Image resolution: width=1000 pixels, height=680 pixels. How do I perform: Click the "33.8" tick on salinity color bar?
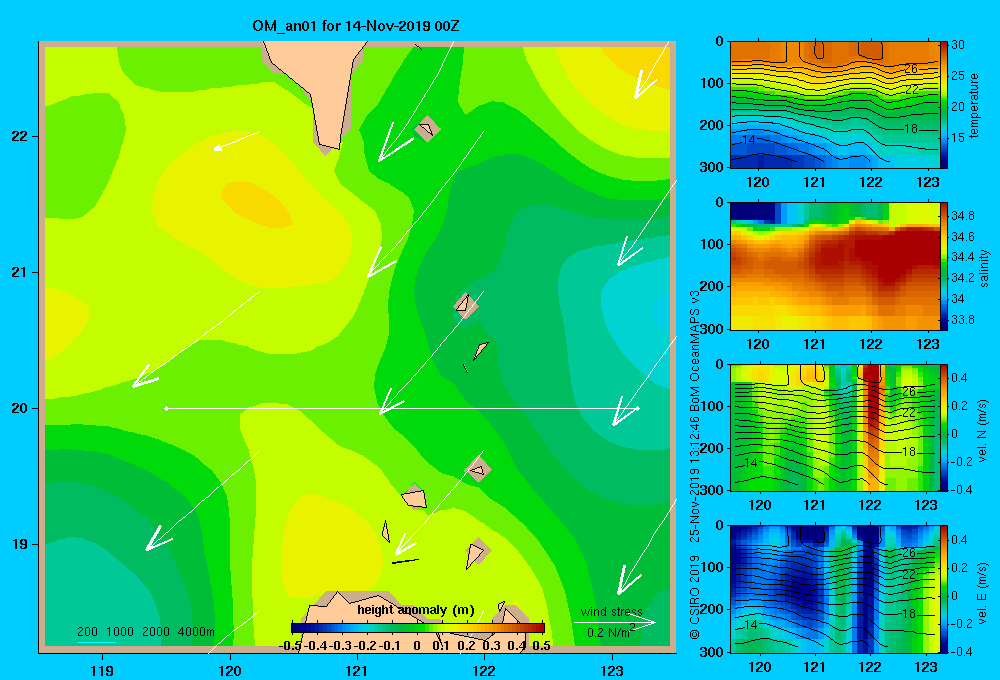(962, 320)
